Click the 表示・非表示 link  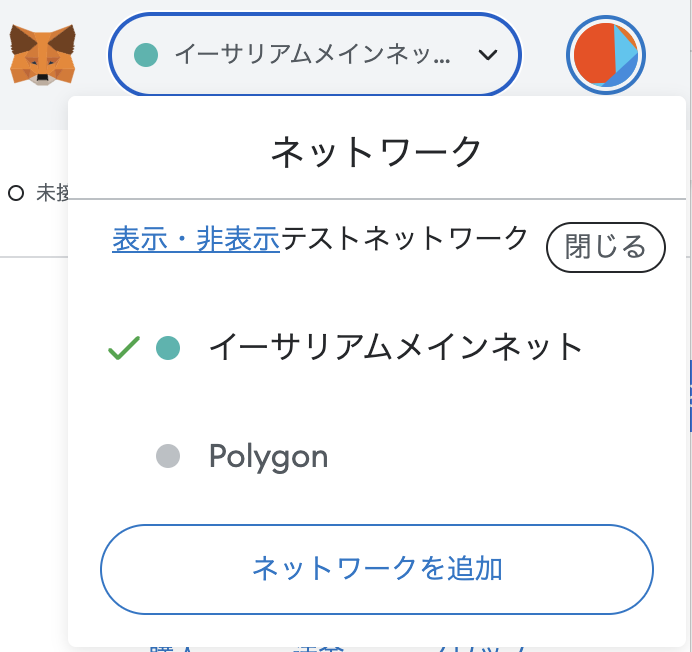coord(196,239)
